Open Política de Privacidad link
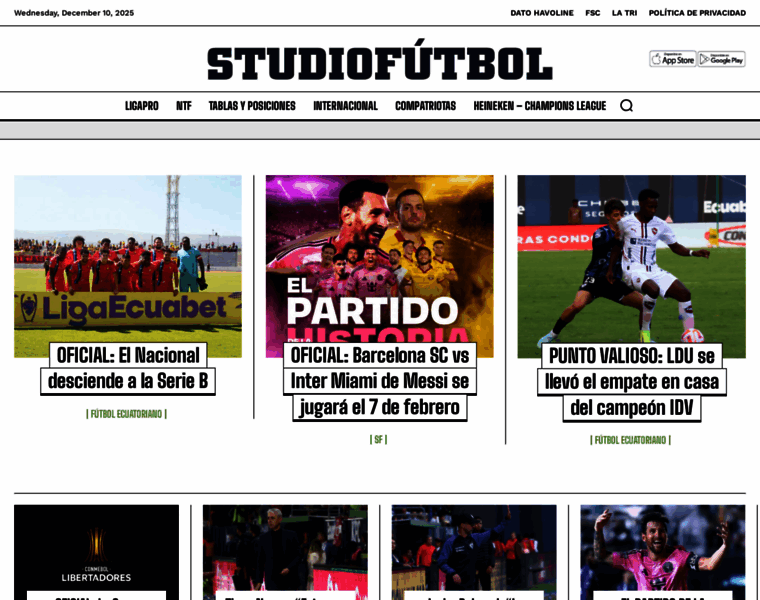The width and height of the screenshot is (760, 600). [x=697, y=13]
